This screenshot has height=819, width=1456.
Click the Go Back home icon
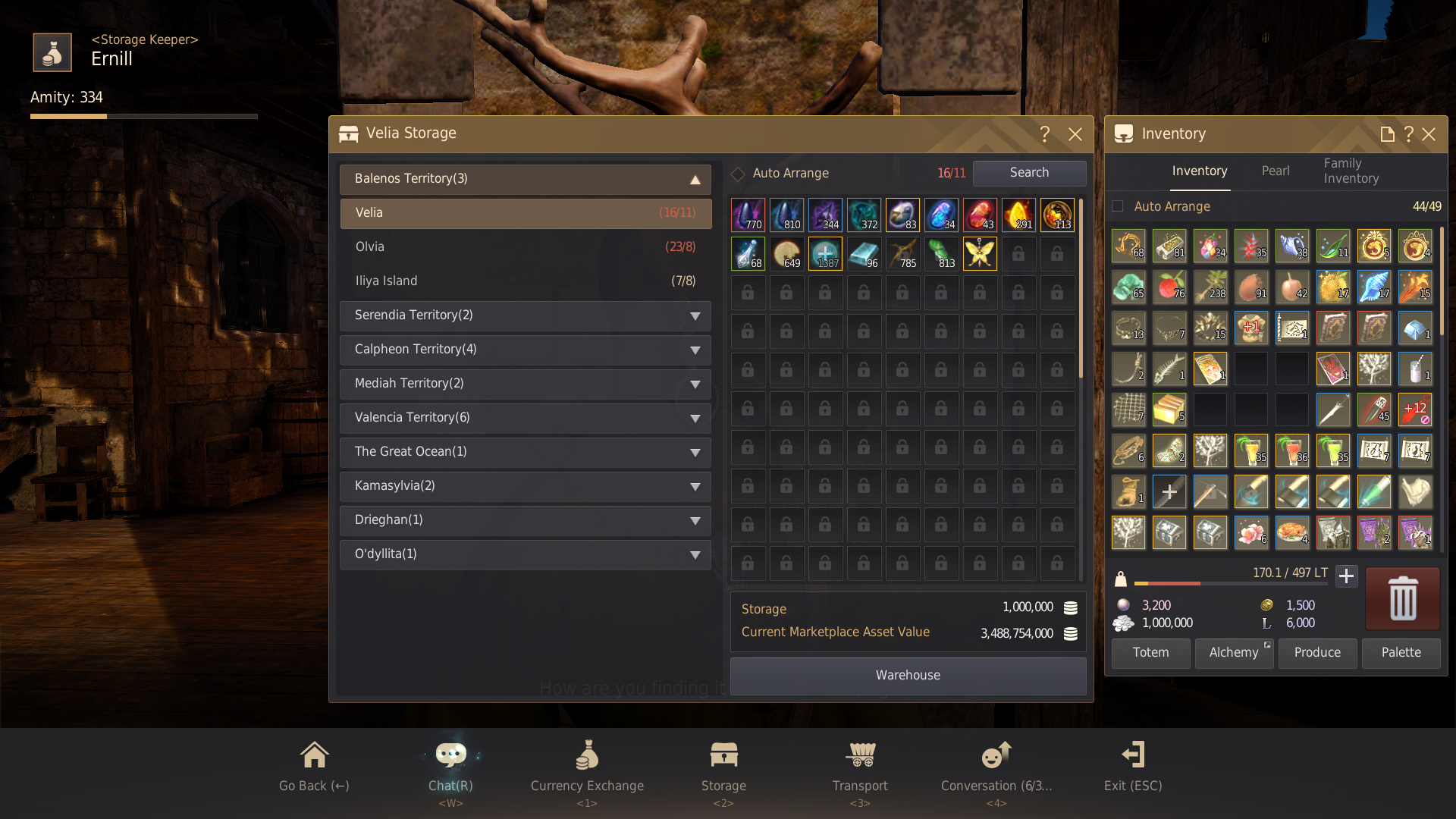[x=314, y=755]
